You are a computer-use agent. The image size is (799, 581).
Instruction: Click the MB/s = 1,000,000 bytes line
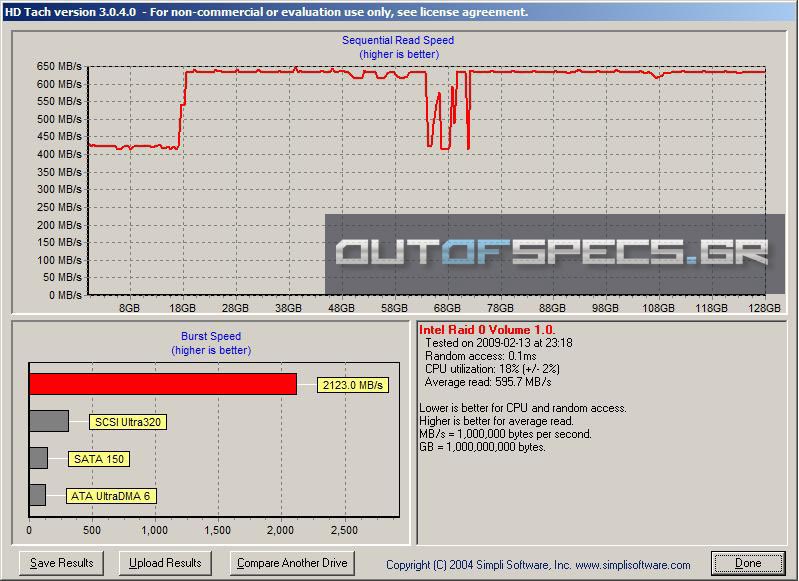coord(505,434)
